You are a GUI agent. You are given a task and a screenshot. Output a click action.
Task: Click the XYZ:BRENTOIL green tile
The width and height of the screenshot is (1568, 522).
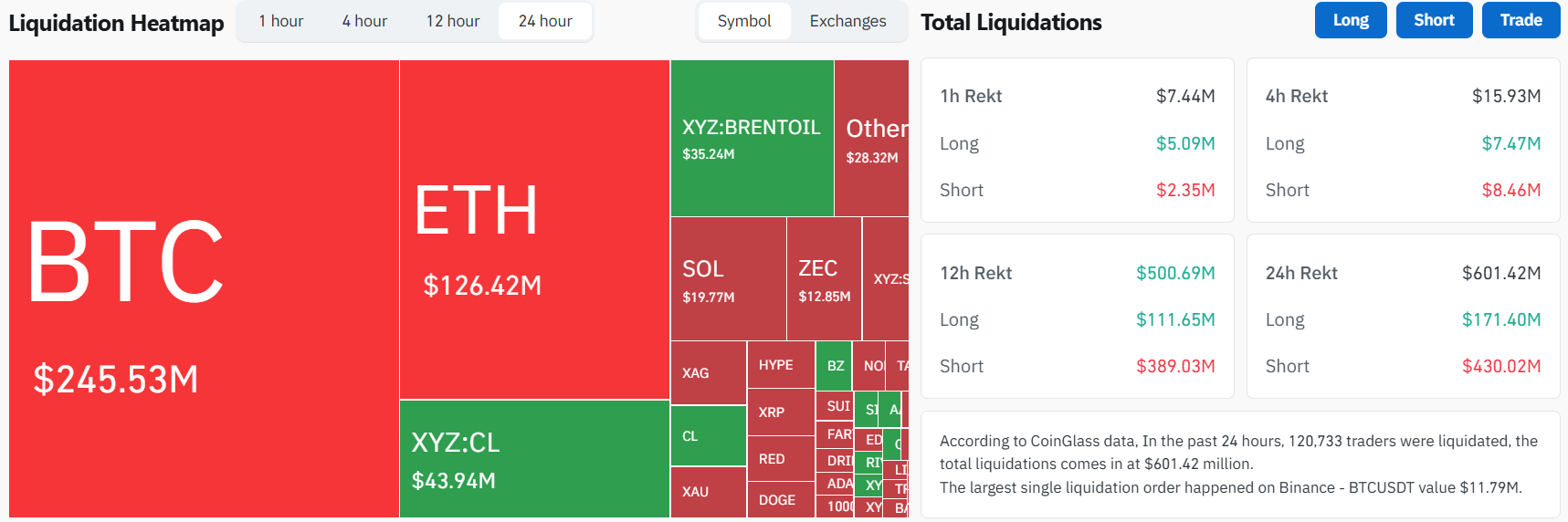(752, 138)
